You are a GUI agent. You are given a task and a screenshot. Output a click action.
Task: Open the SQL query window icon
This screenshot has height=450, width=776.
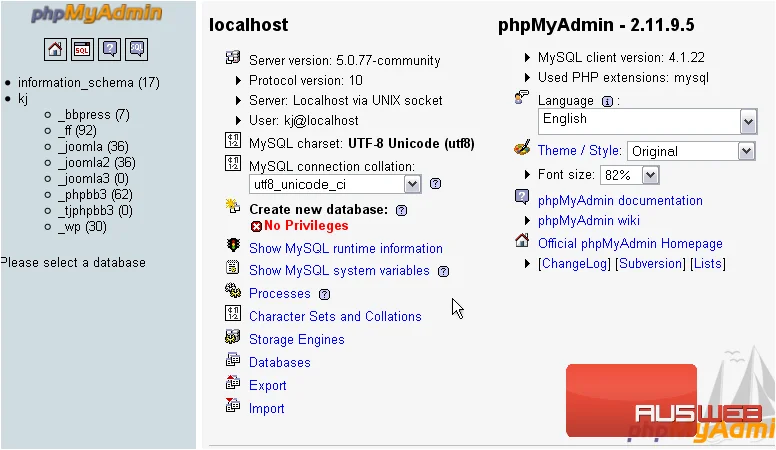click(82, 49)
